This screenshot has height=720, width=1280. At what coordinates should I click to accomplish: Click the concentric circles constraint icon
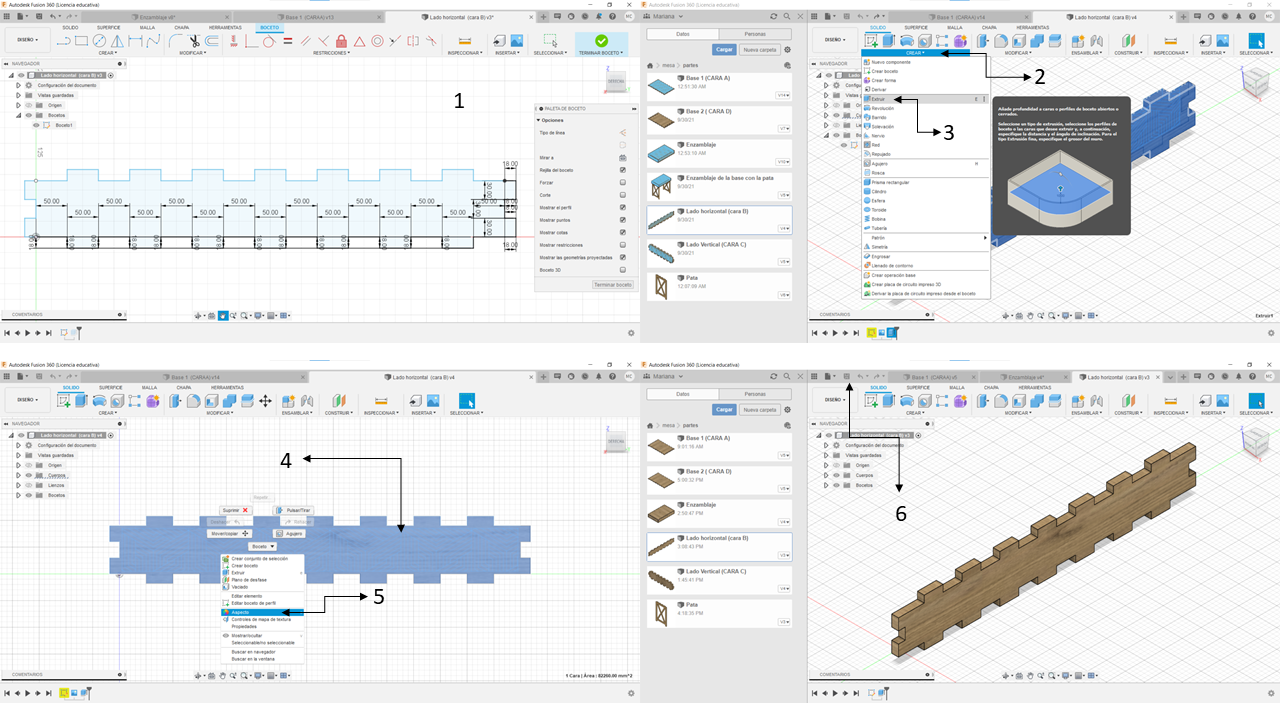[377, 41]
